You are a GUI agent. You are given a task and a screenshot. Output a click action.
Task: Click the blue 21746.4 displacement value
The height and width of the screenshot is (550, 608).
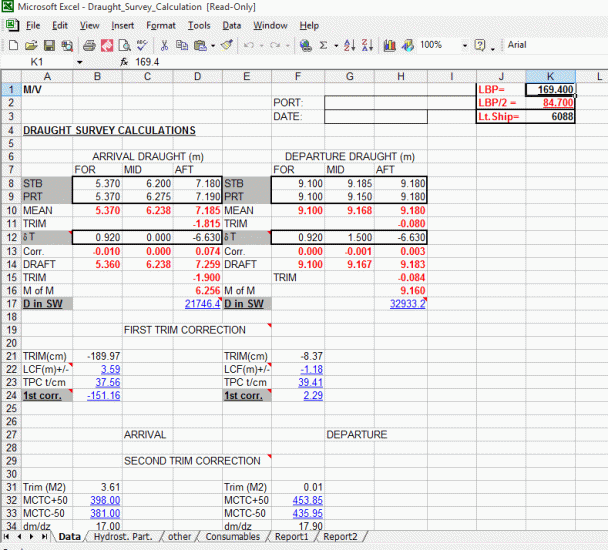pyautogui.click(x=203, y=303)
